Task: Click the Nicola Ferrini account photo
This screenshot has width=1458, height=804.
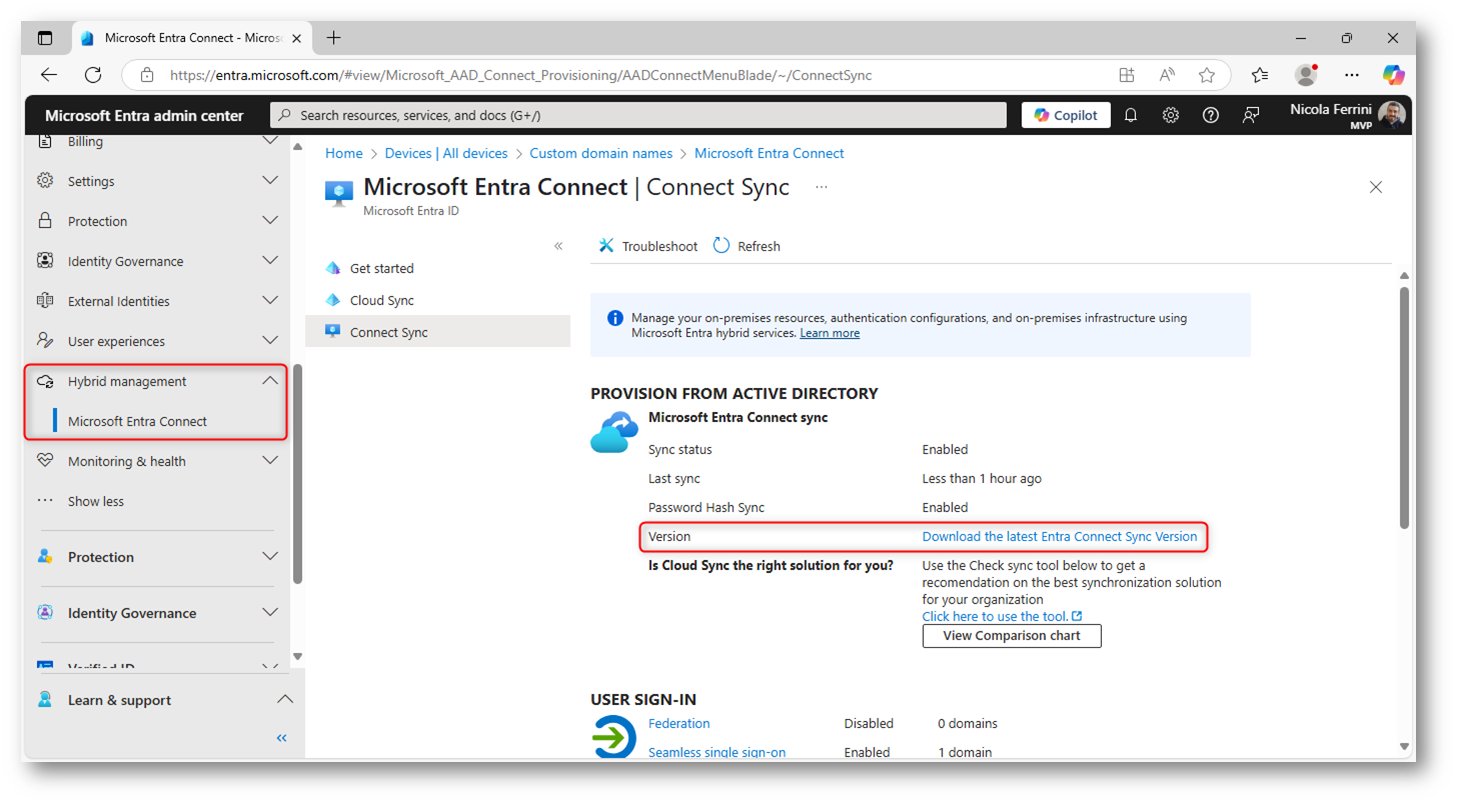Action: pos(1392,115)
